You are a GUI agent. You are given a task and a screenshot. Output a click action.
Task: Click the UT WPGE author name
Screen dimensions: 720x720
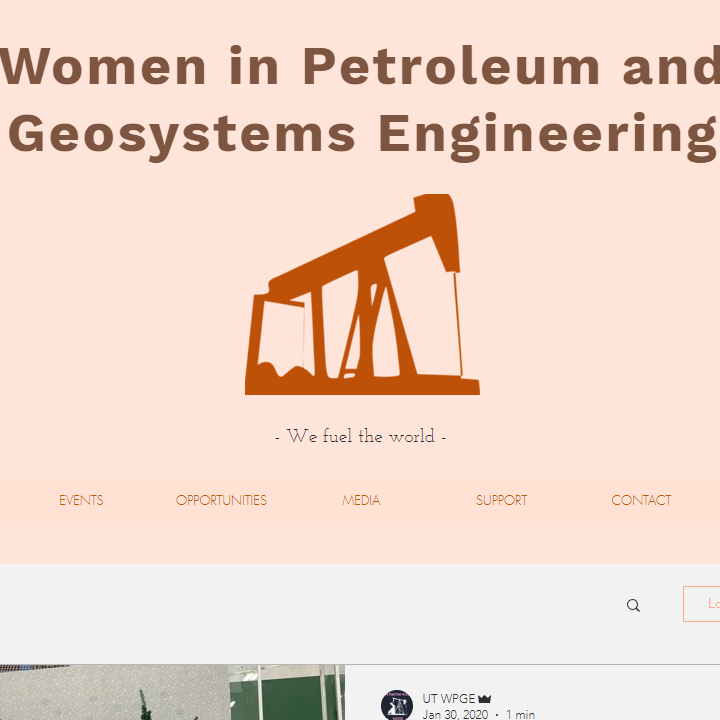click(449, 699)
